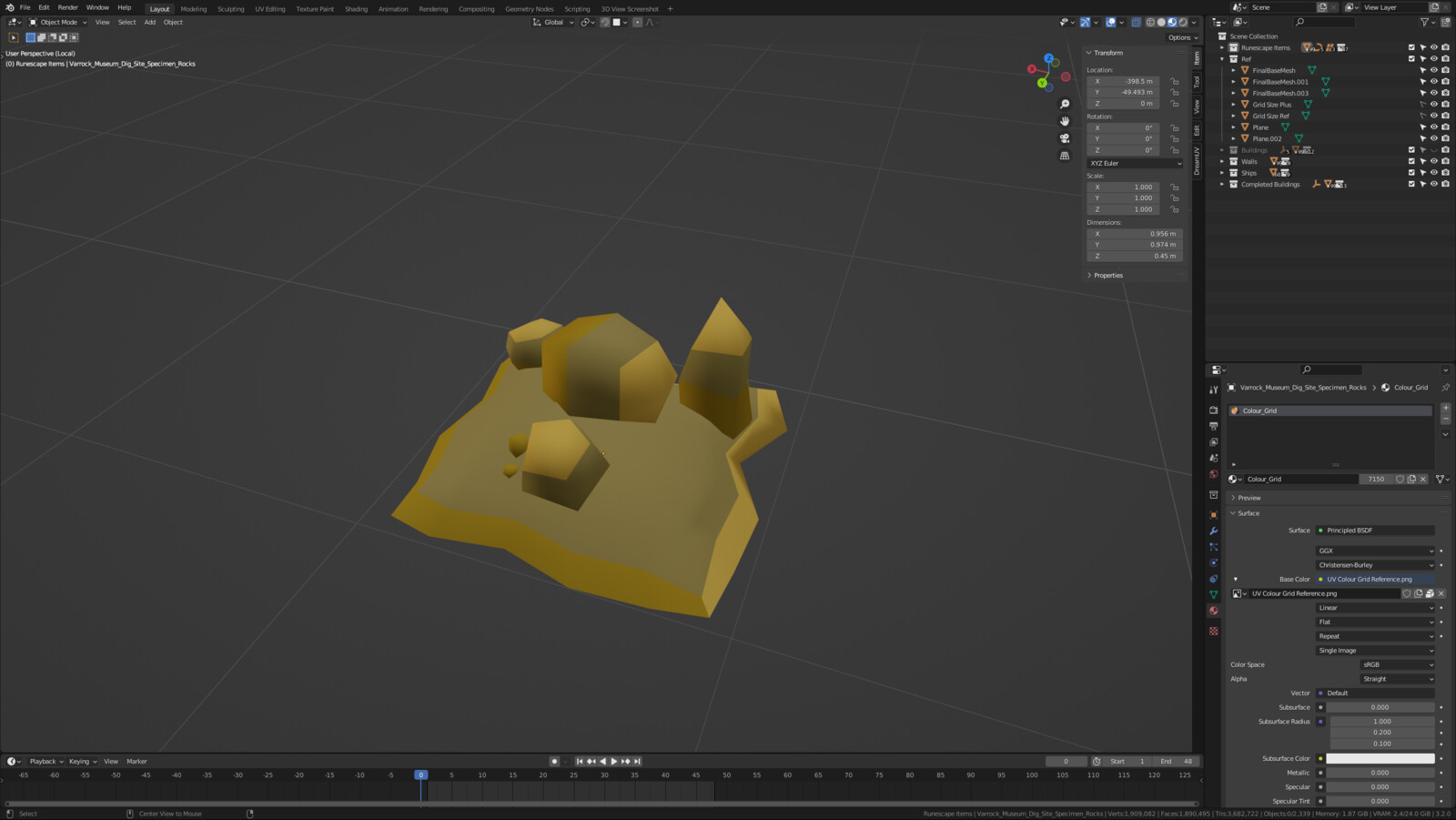
Task: Open the Material properties tab icon
Action: 1213,611
